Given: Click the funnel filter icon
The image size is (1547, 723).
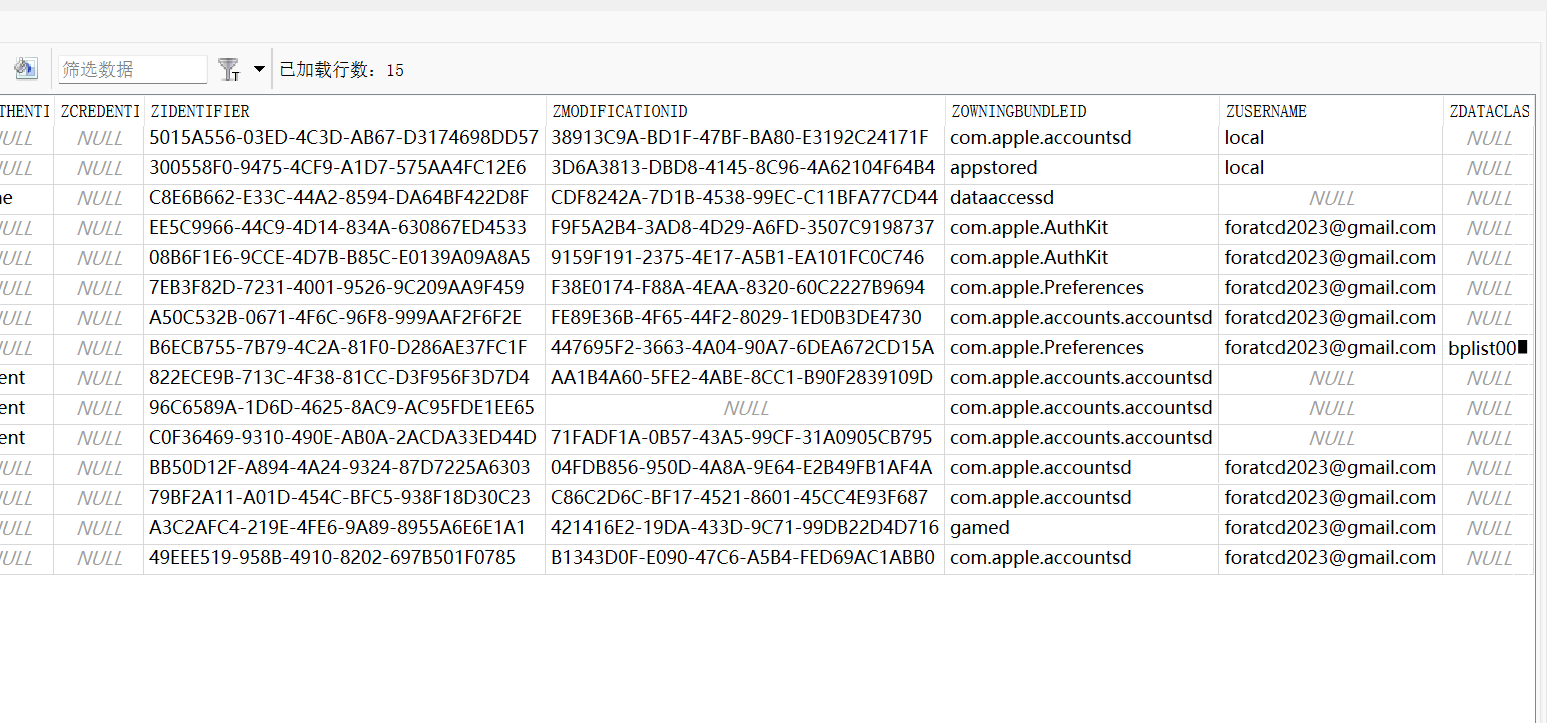Looking at the screenshot, I should [x=229, y=69].
